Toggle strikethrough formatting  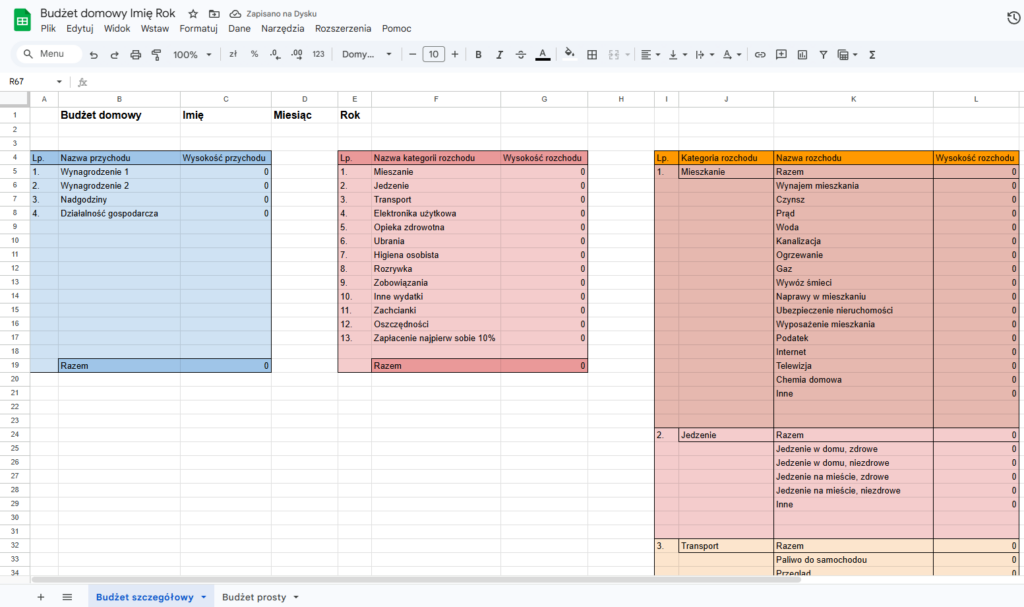click(520, 55)
